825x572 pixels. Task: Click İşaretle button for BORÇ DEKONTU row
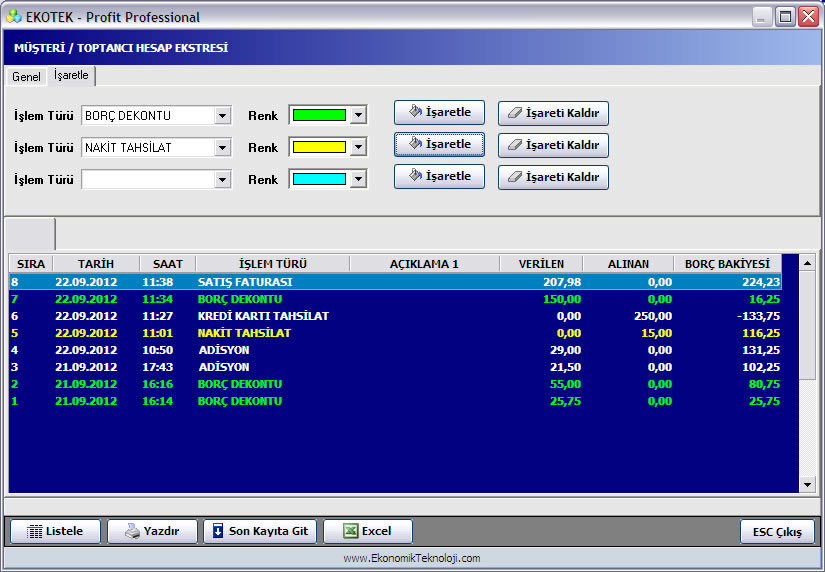click(439, 113)
